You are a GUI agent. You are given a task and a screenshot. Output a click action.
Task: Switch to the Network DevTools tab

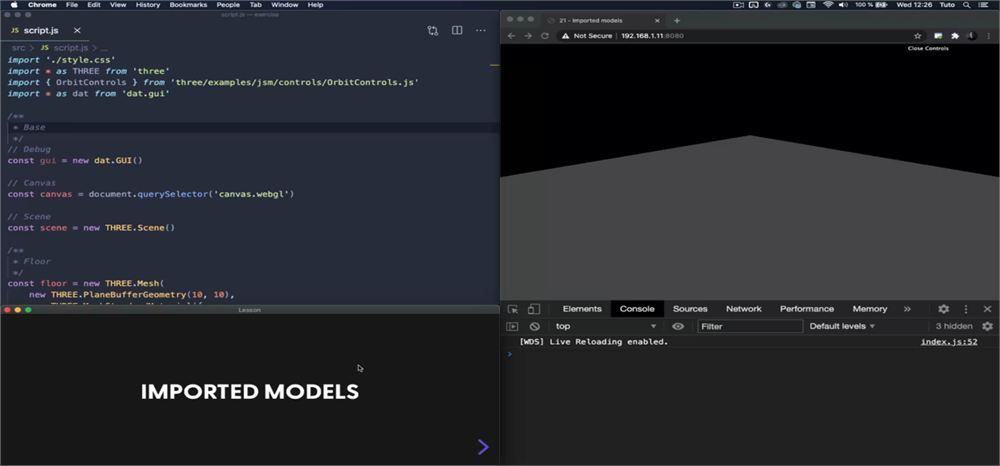point(744,309)
